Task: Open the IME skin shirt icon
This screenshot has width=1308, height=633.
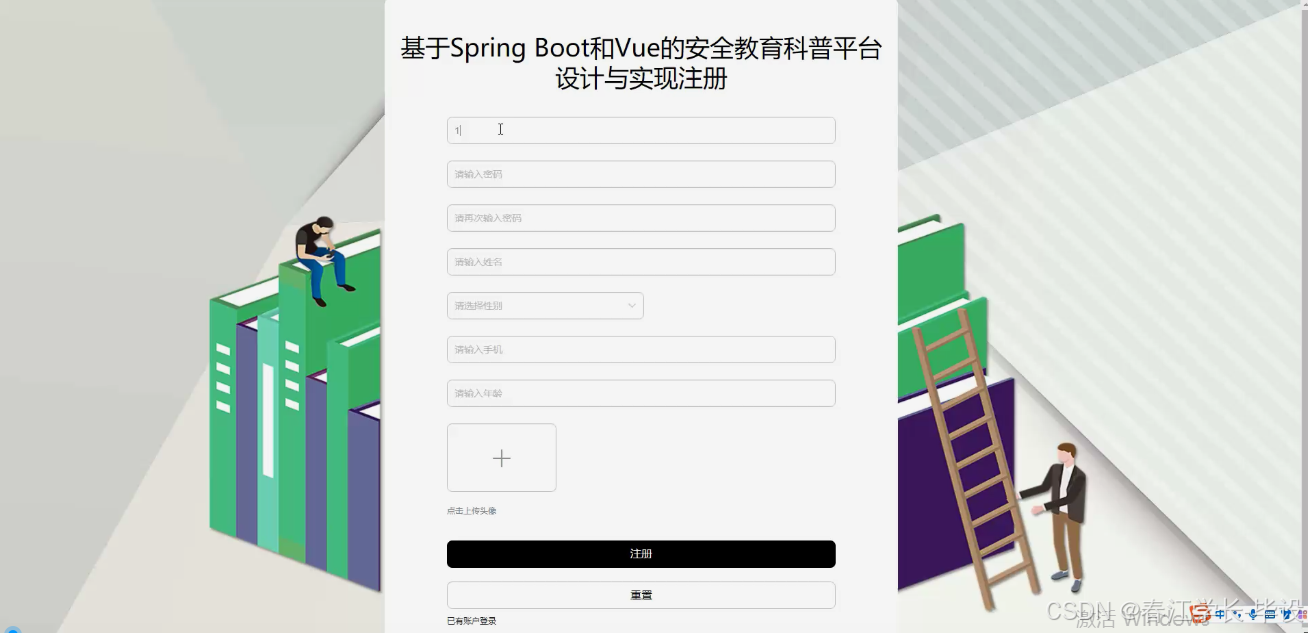Action: click(1287, 614)
